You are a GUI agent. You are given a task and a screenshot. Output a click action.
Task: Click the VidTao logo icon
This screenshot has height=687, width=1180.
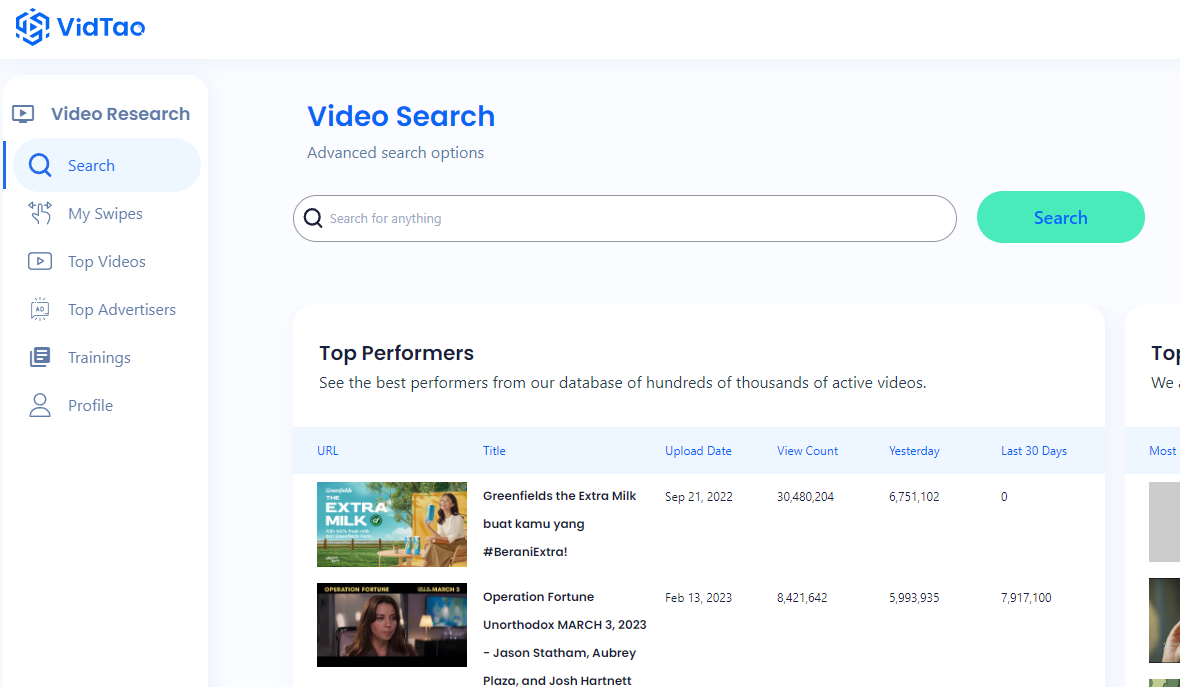pyautogui.click(x=32, y=27)
